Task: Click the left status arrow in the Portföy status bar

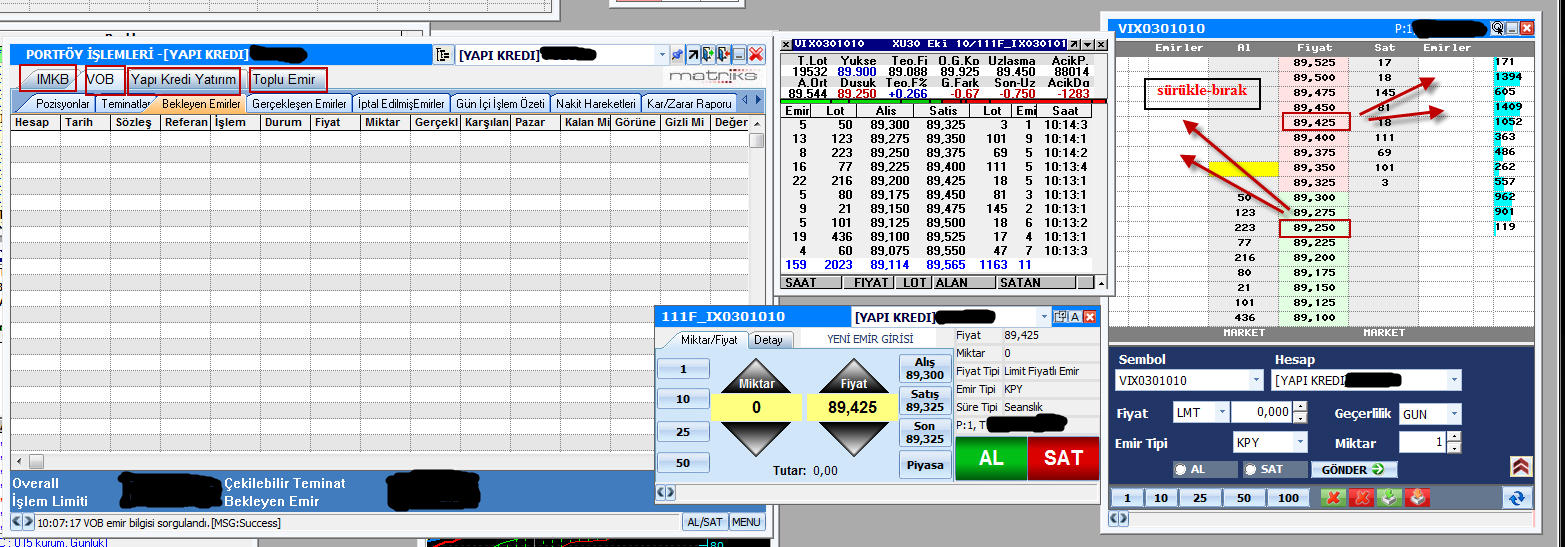Action: pyautogui.click(x=17, y=522)
